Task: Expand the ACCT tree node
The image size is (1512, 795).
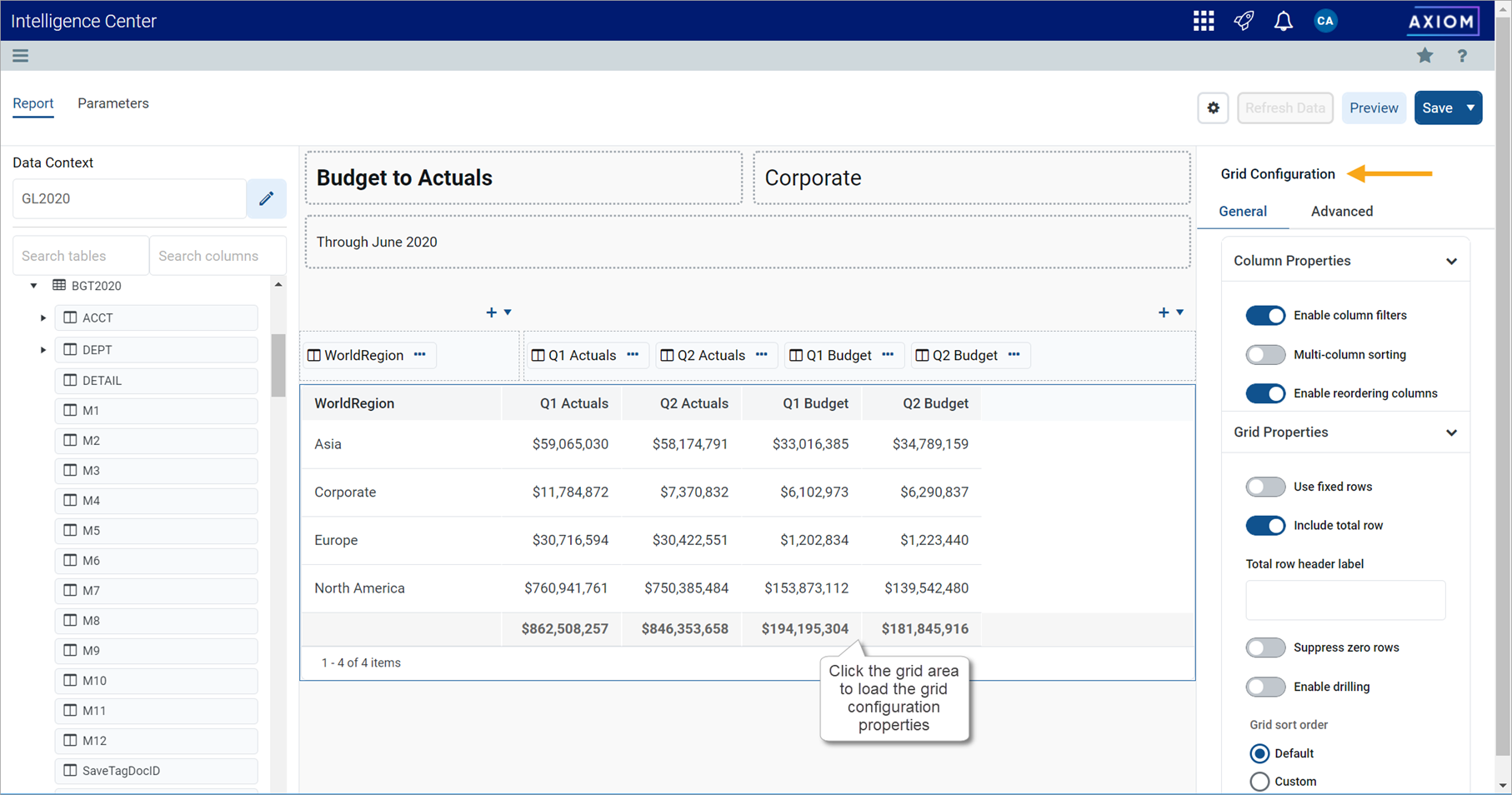Action: click(43, 317)
